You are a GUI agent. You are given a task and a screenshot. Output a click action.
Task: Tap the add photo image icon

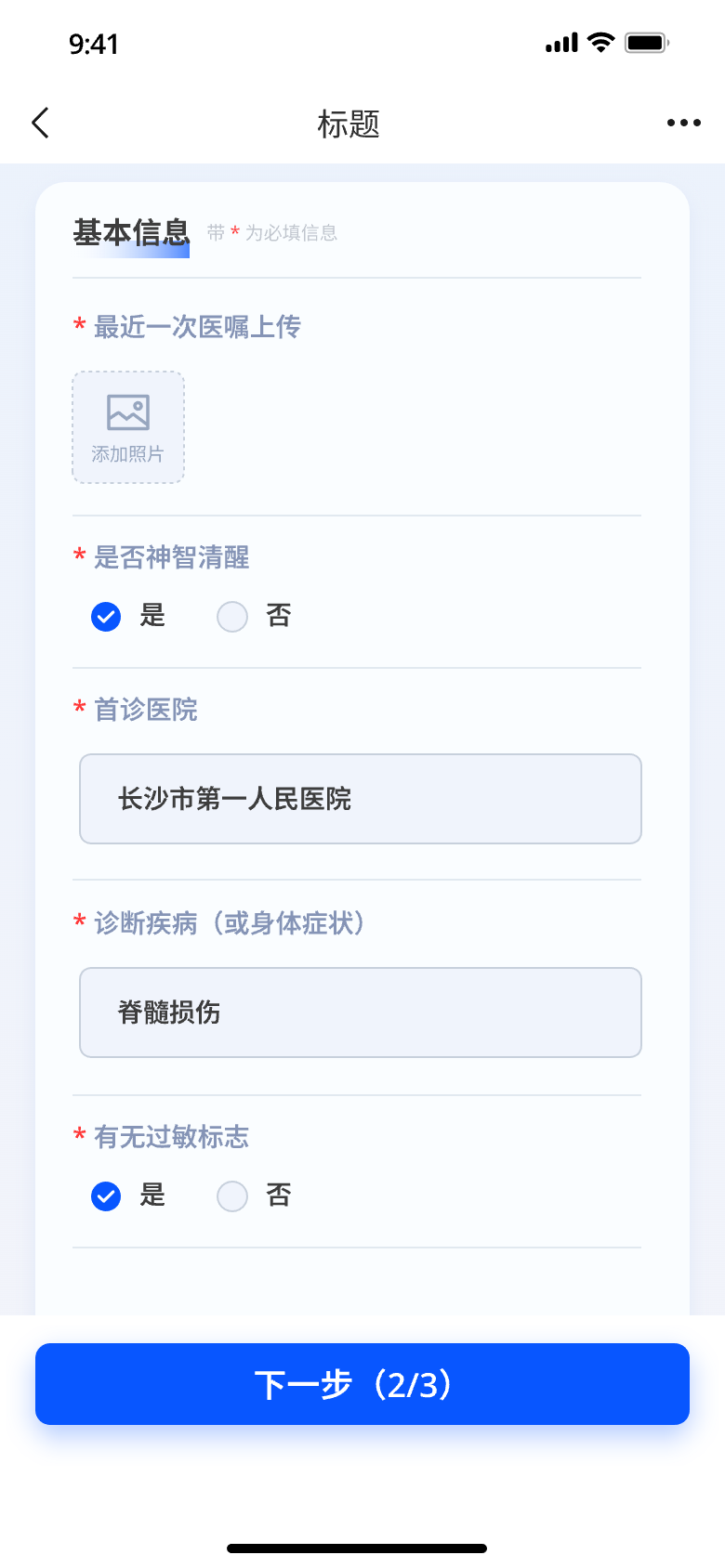(x=128, y=412)
